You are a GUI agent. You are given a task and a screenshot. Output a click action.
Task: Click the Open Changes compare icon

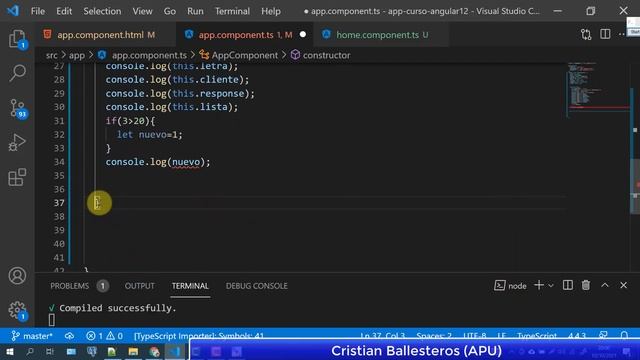pos(586,35)
